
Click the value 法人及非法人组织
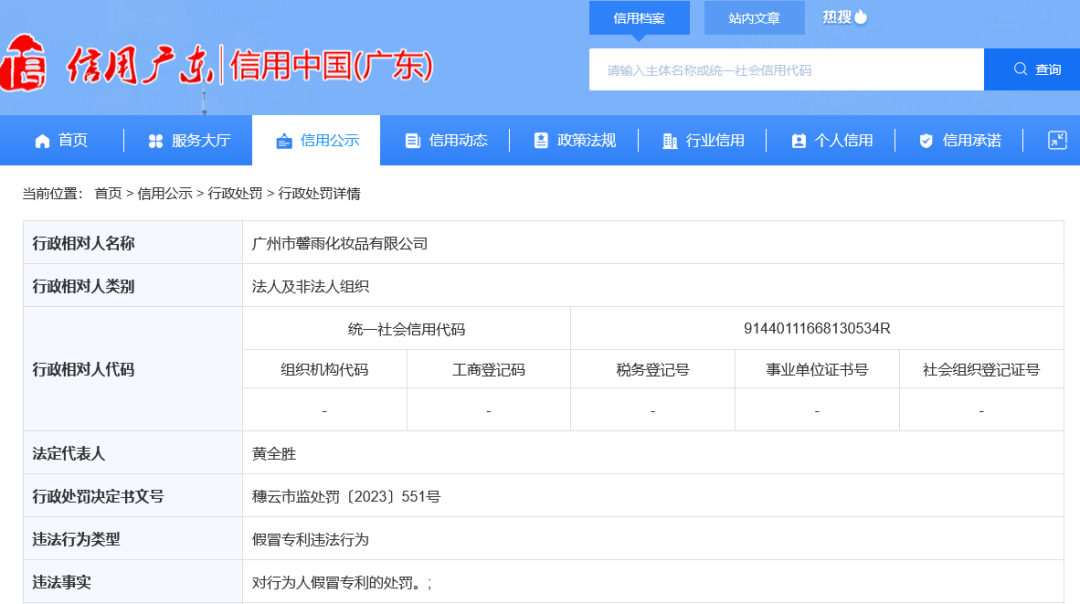point(310,287)
